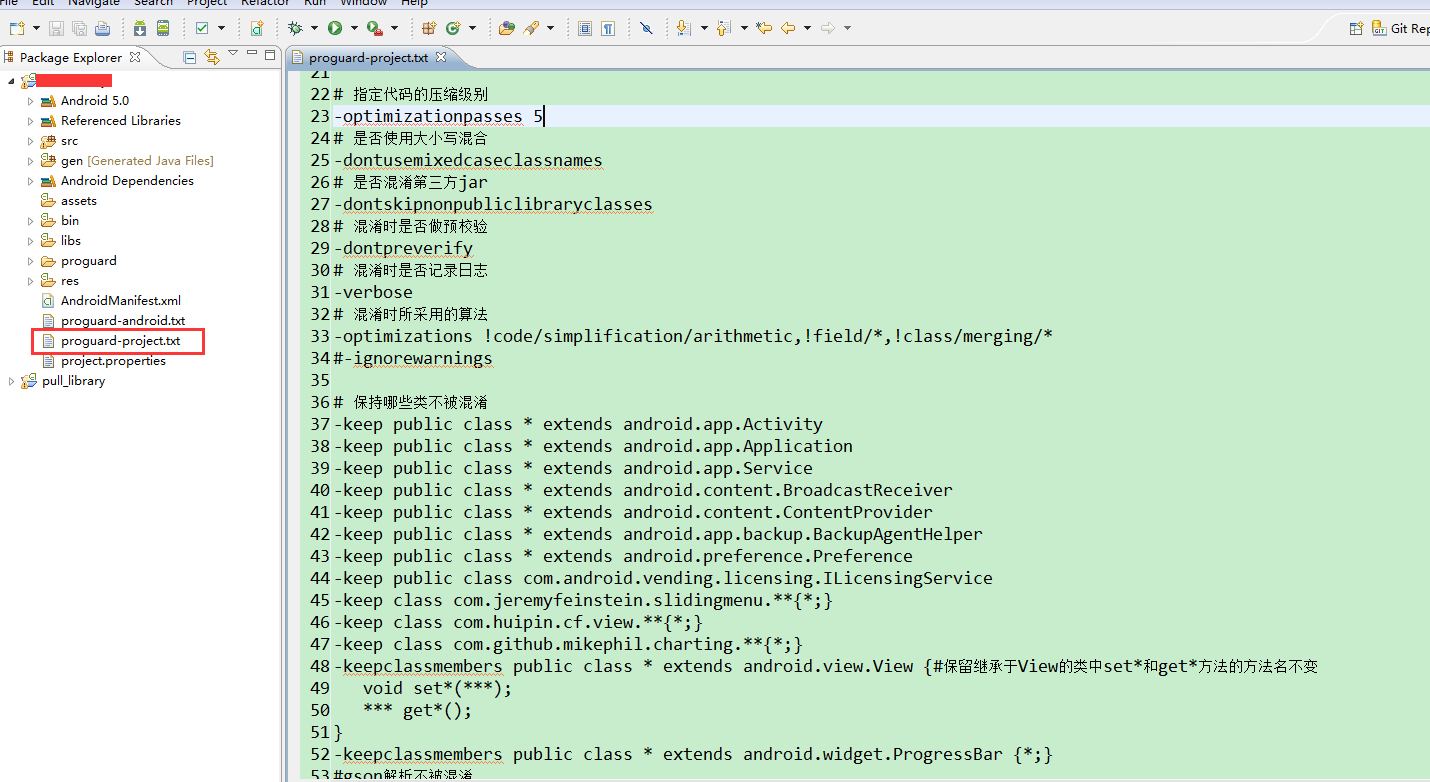1430x782 pixels.
Task: Expand the proguard folder
Action: pyautogui.click(x=30, y=261)
